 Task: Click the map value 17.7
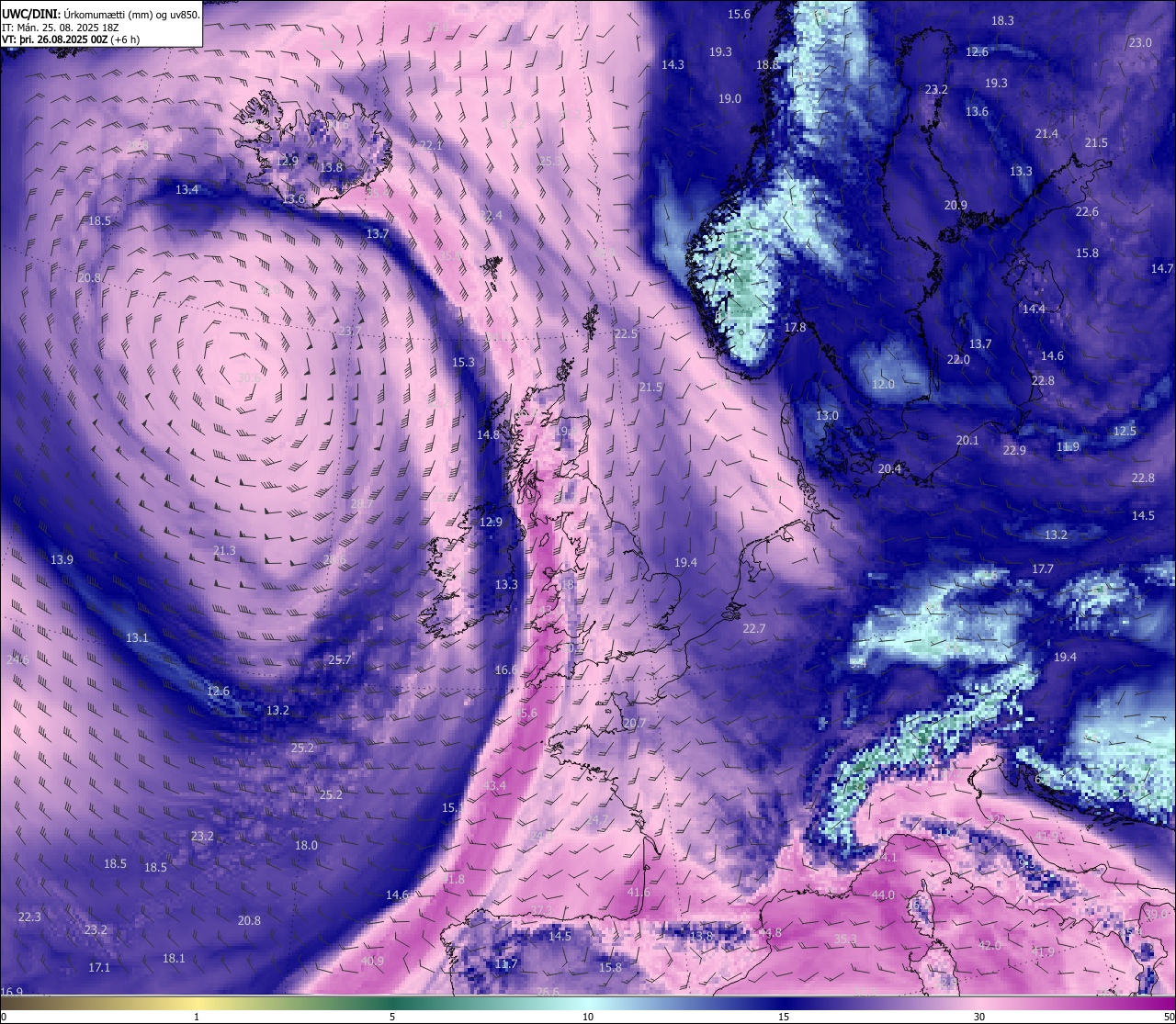[x=1043, y=568]
